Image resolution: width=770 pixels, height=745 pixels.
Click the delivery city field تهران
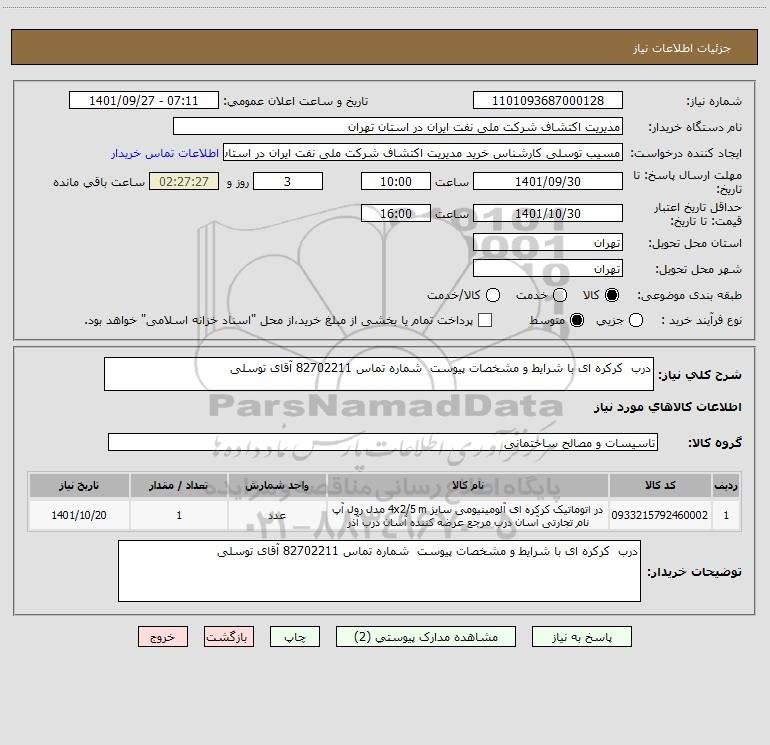tap(548, 269)
